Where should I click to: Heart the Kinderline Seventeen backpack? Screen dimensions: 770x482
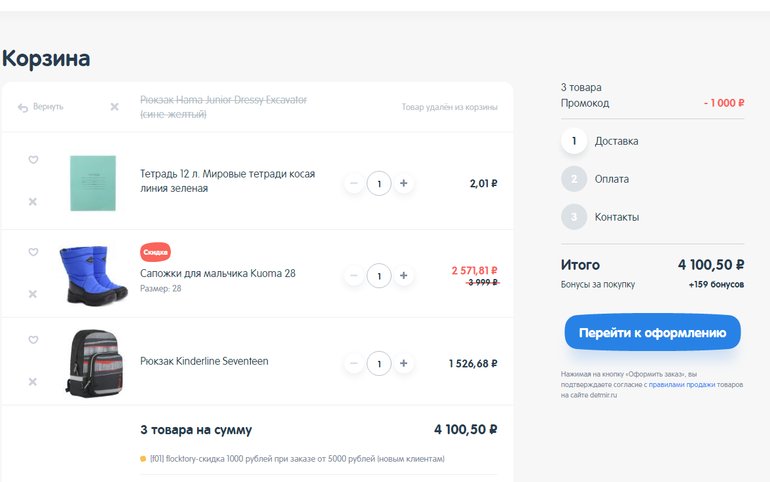click(33, 340)
